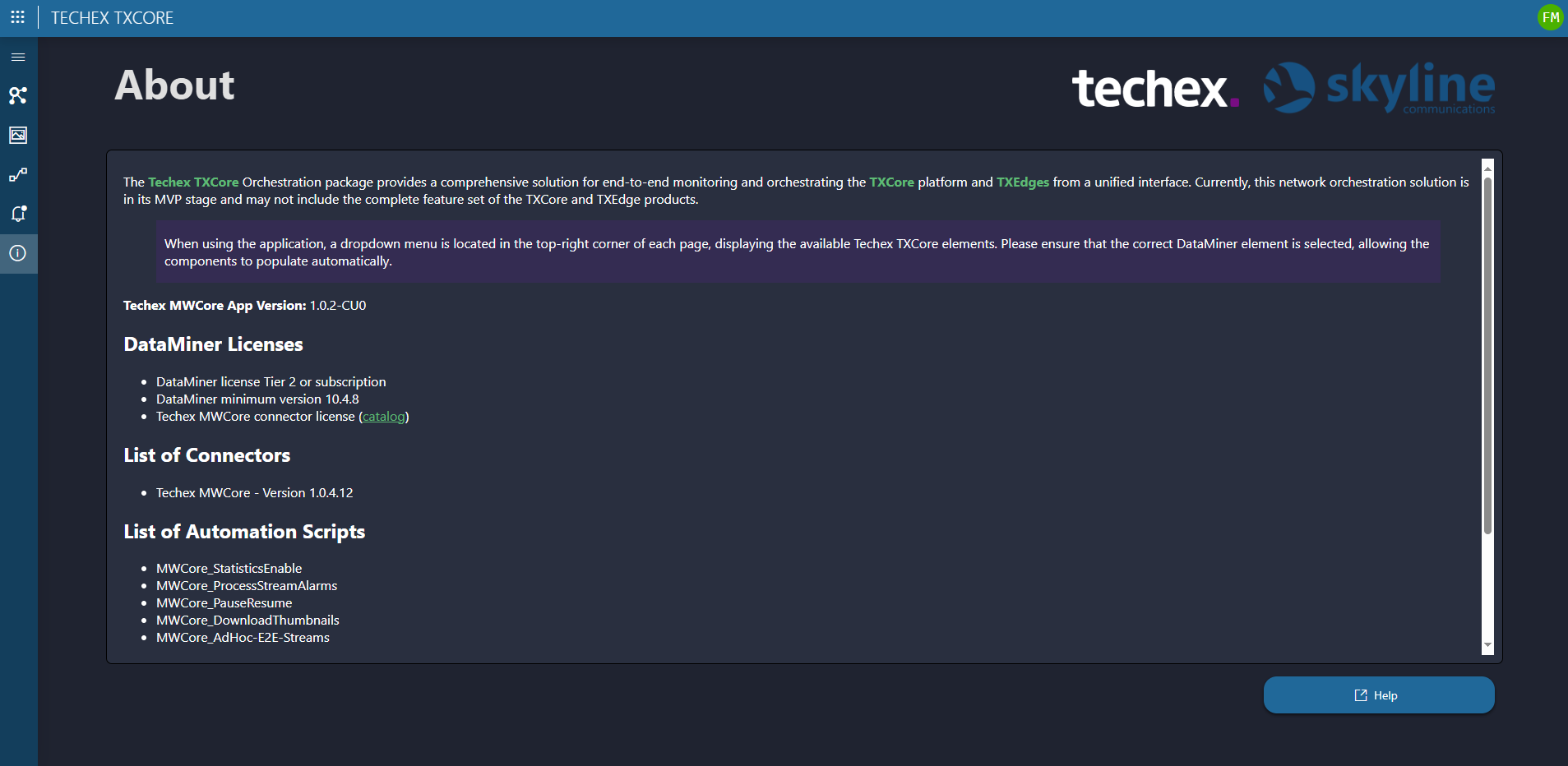Screen dimensions: 1568x766
Task: Click MWCore_StatisticsEnable list item
Action: [x=229, y=569]
